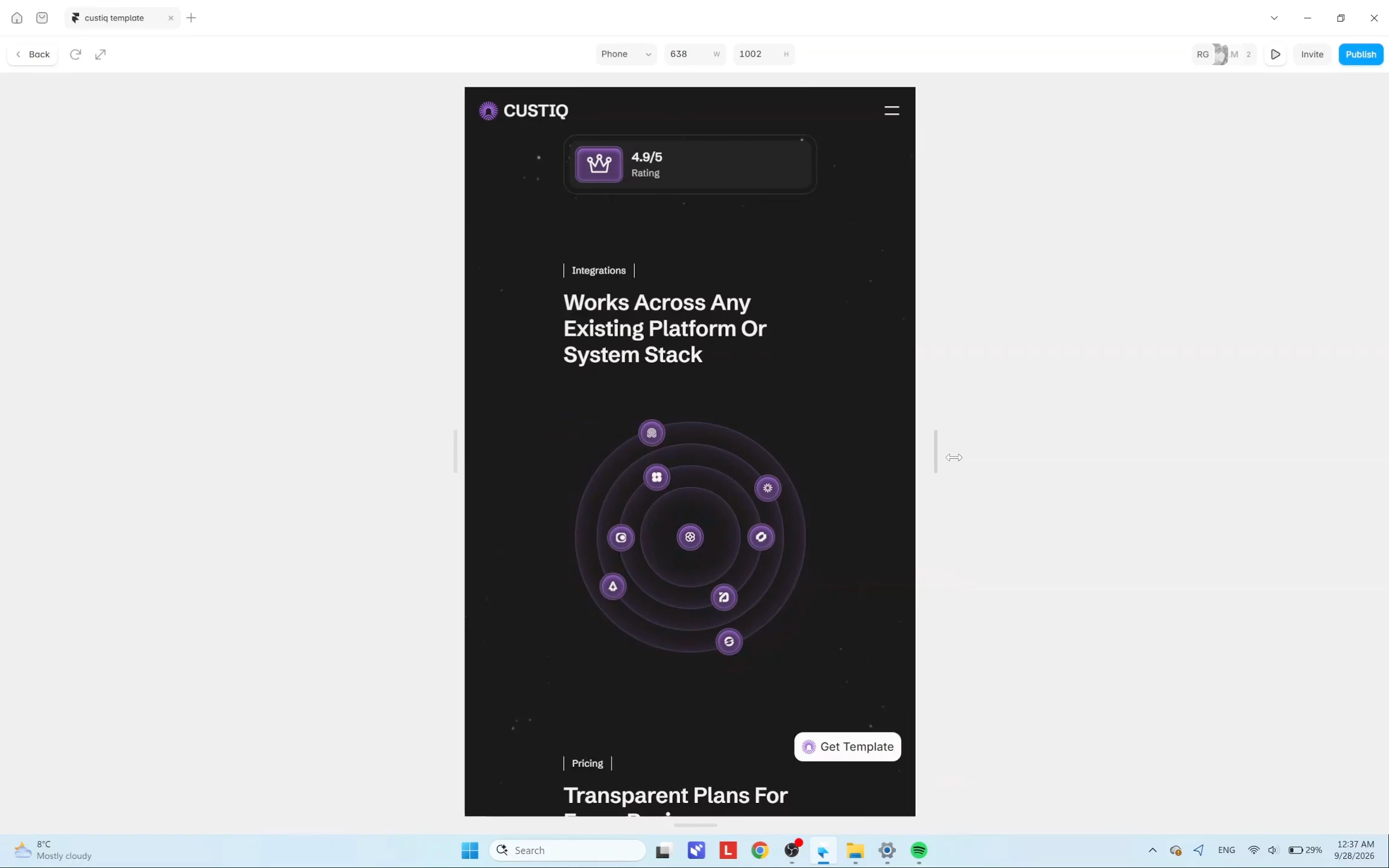Click the four-dot orbit icon
Image resolution: width=1389 pixels, height=868 pixels.
click(x=657, y=477)
